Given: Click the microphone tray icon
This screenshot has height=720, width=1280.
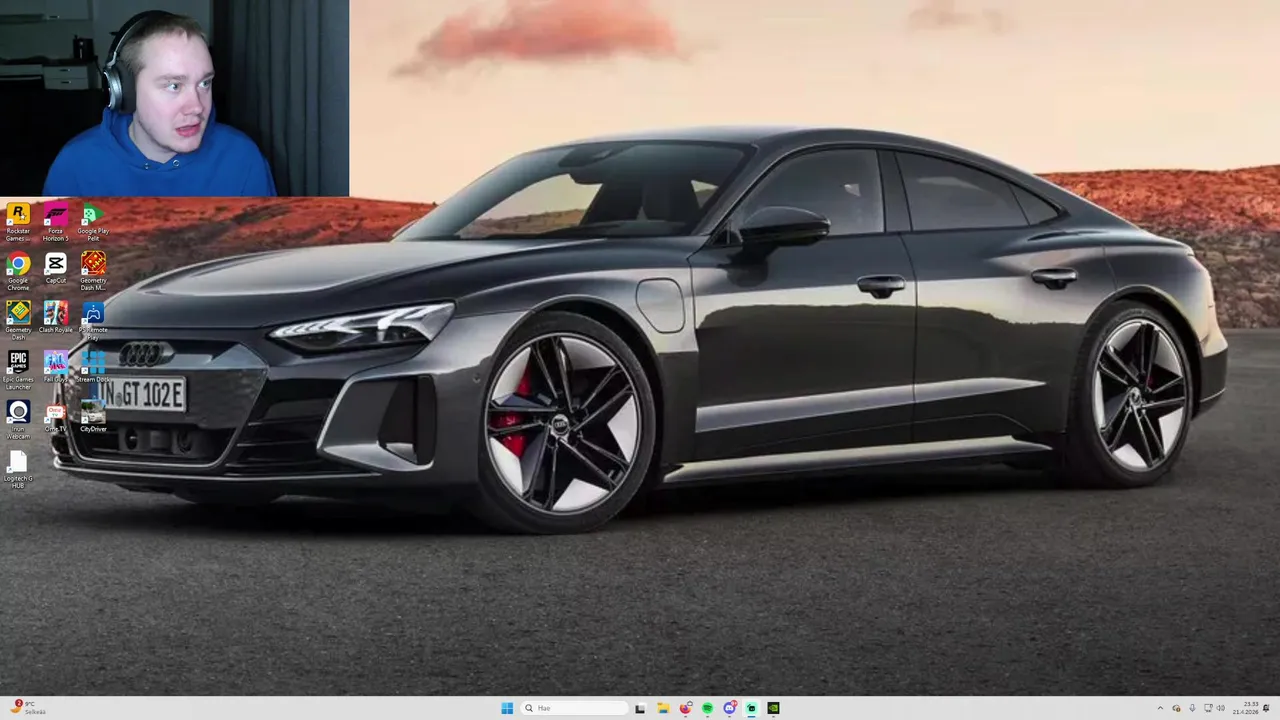Looking at the screenshot, I should pyautogui.click(x=1192, y=708).
